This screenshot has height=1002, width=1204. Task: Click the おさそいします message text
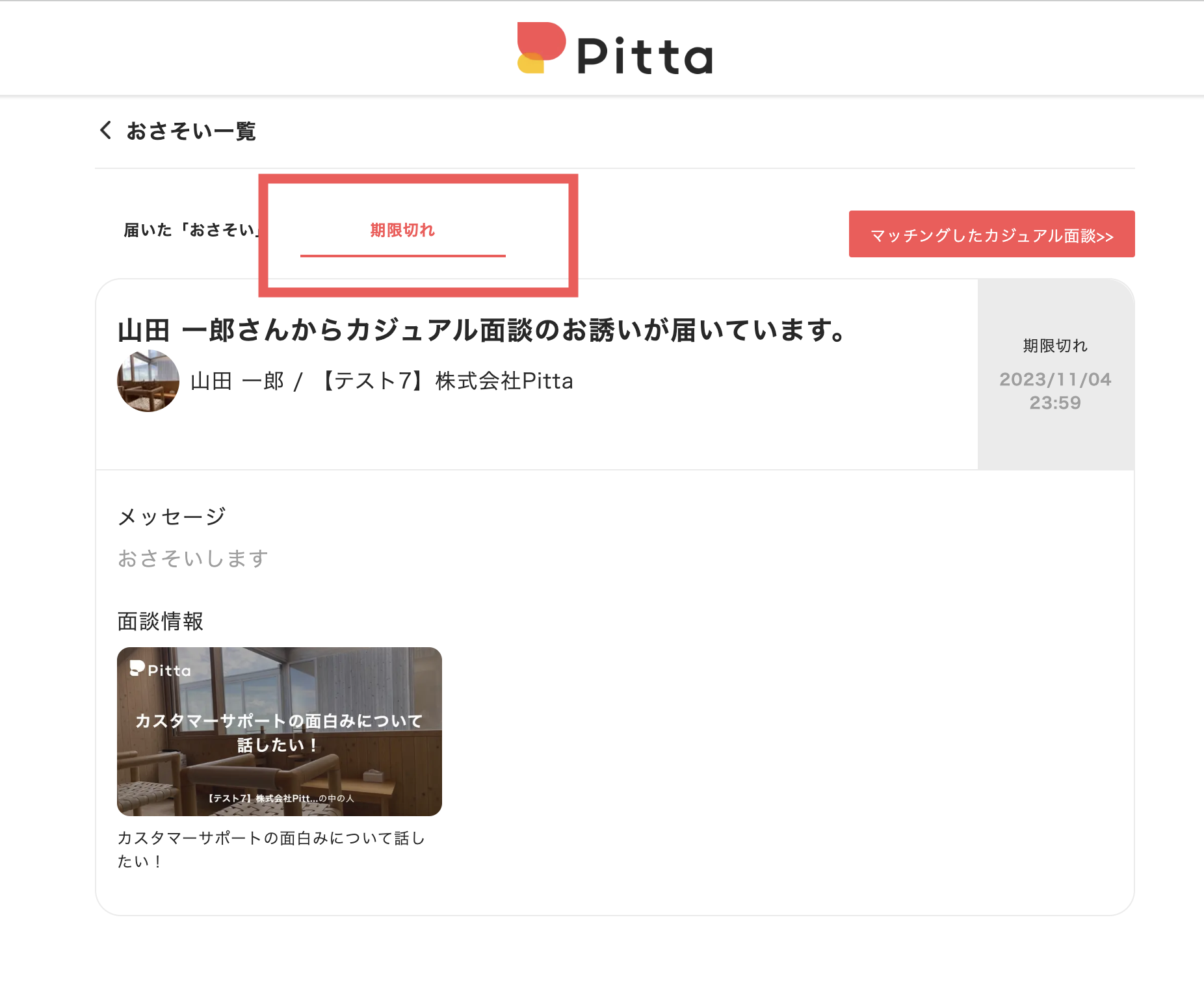192,557
